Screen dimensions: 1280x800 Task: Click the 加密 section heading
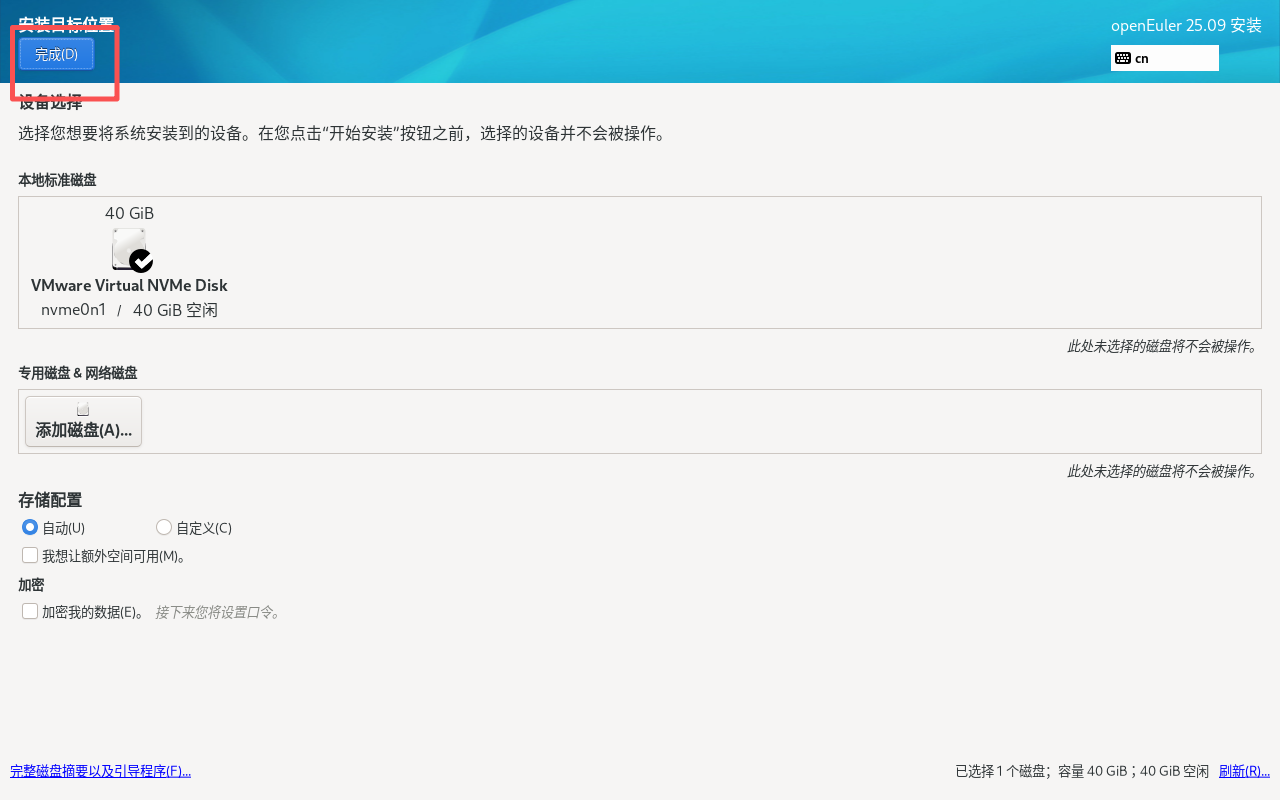pos(31,585)
